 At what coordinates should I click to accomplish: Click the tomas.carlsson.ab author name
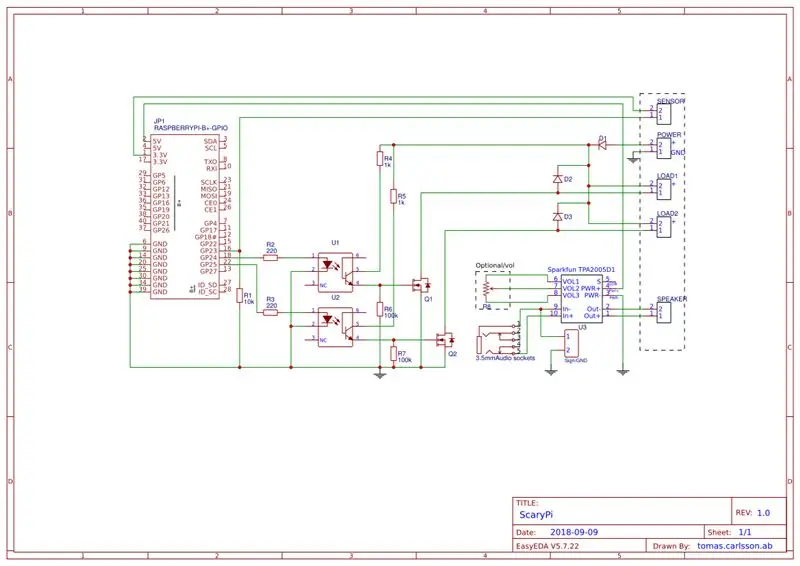coord(735,546)
